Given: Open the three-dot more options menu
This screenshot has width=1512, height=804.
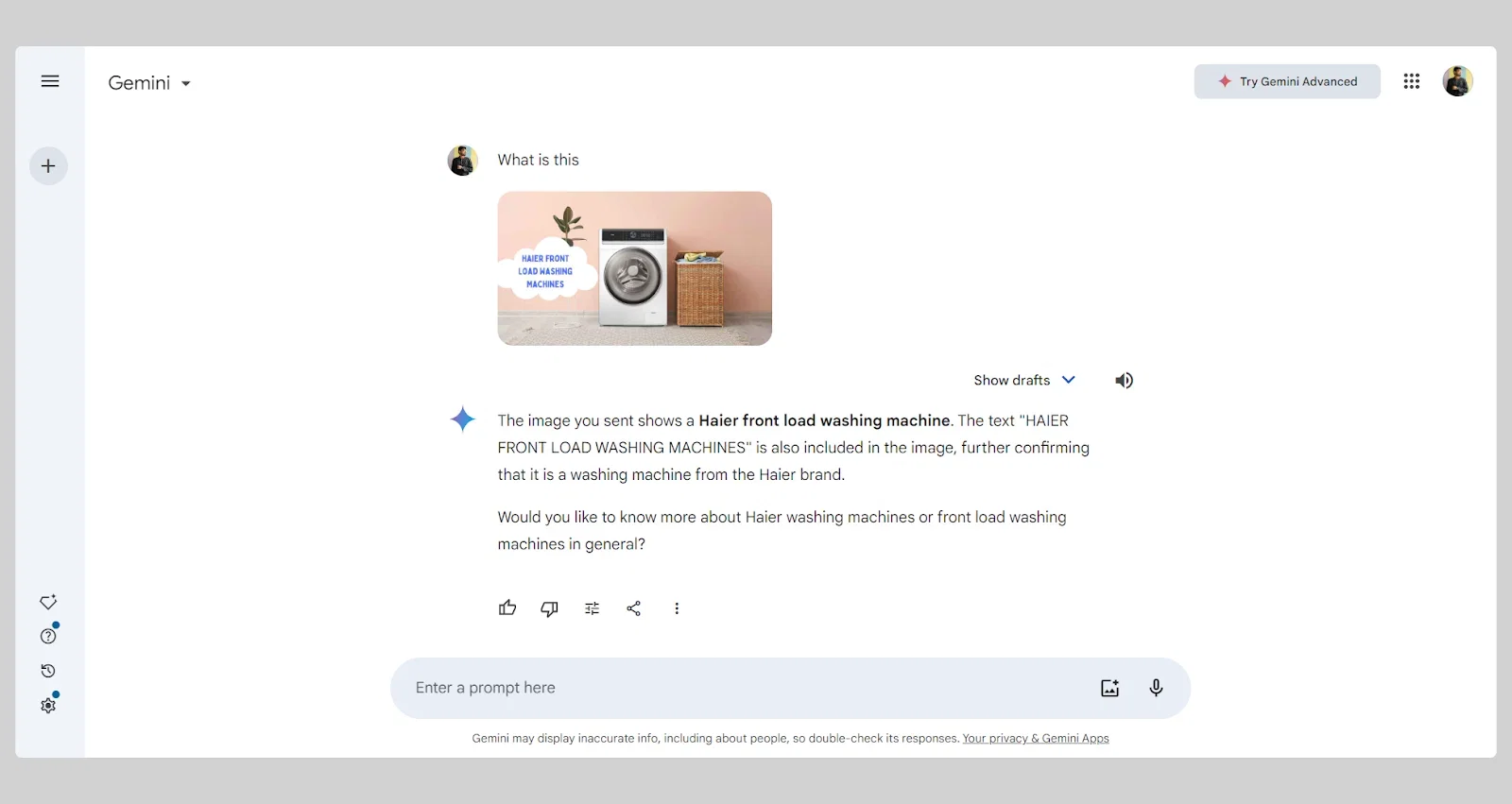Looking at the screenshot, I should click(677, 608).
